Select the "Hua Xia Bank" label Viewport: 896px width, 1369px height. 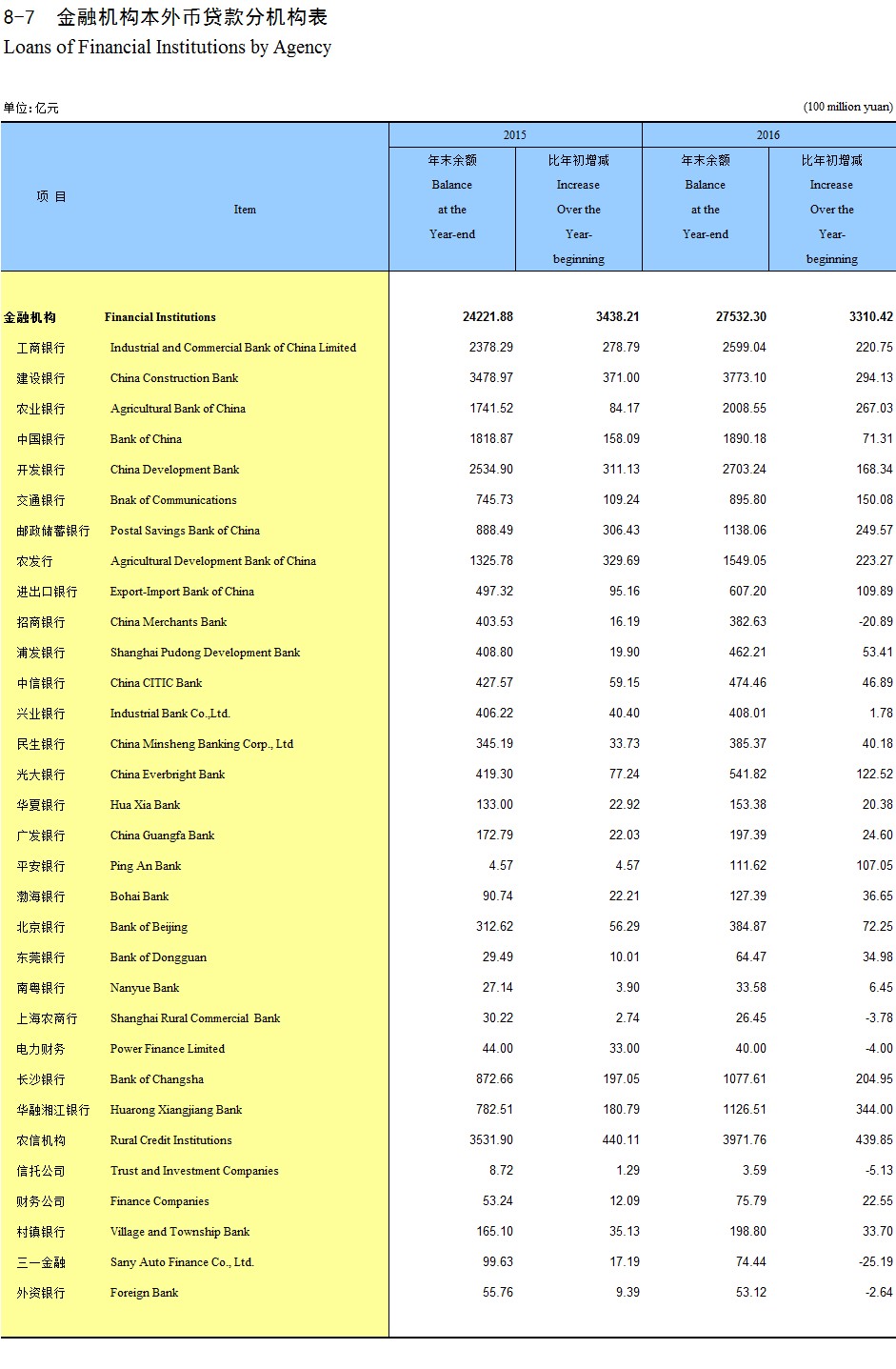(145, 805)
